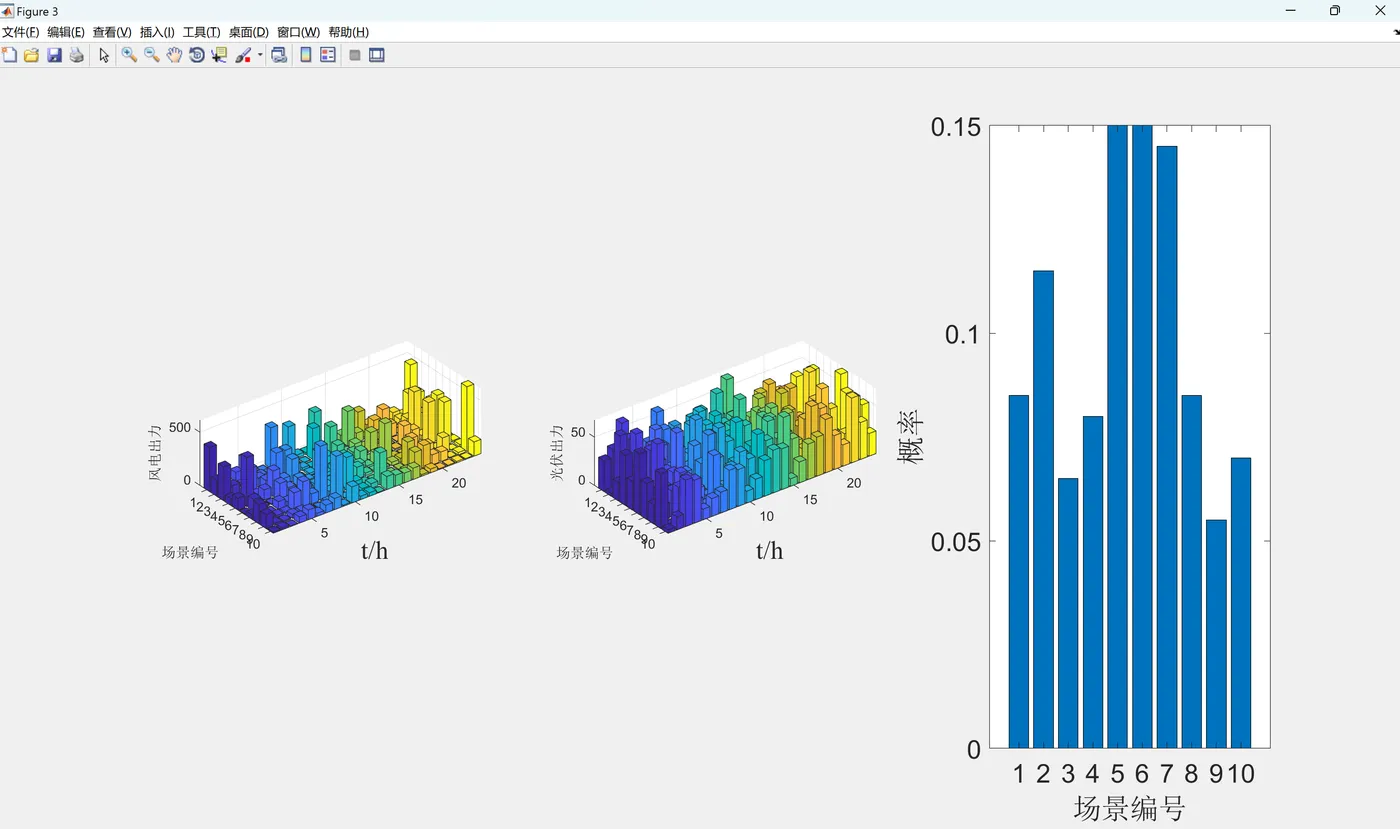Image resolution: width=1400 pixels, height=829 pixels.
Task: Enable the Rotate 3D tool
Action: point(197,55)
